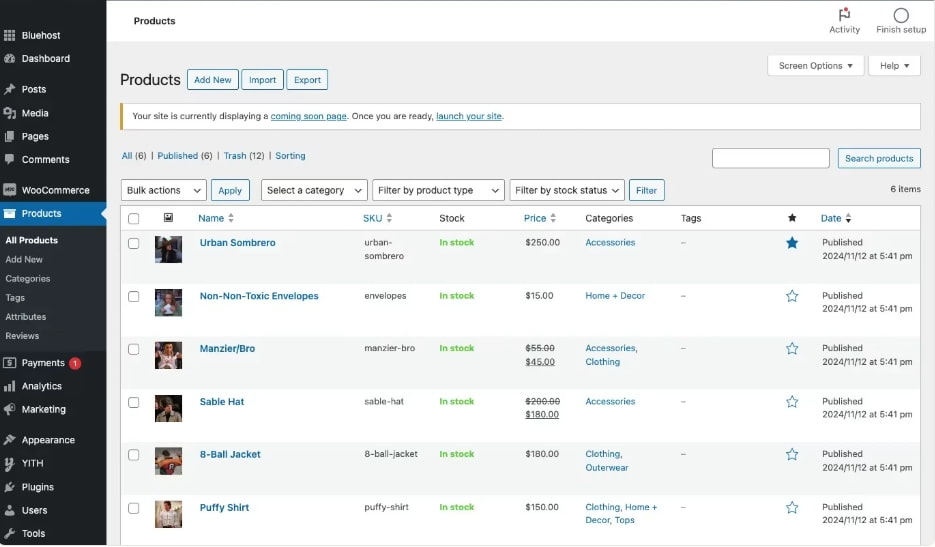
Task: Click the search products input field
Action: click(770, 158)
